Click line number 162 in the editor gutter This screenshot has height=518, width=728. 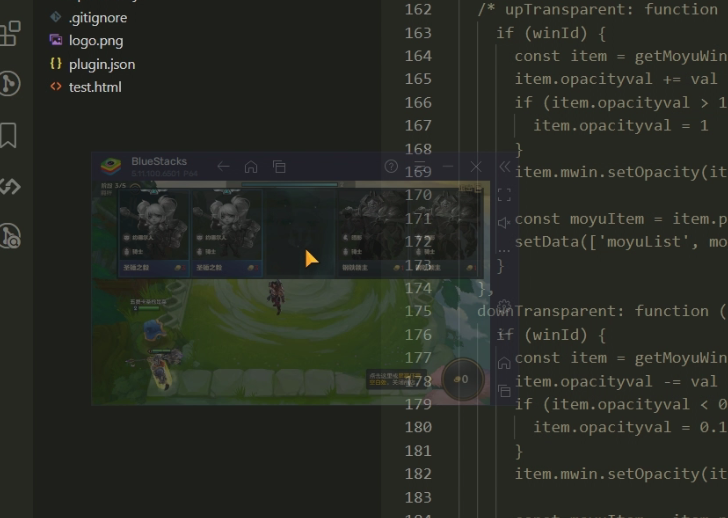point(418,10)
